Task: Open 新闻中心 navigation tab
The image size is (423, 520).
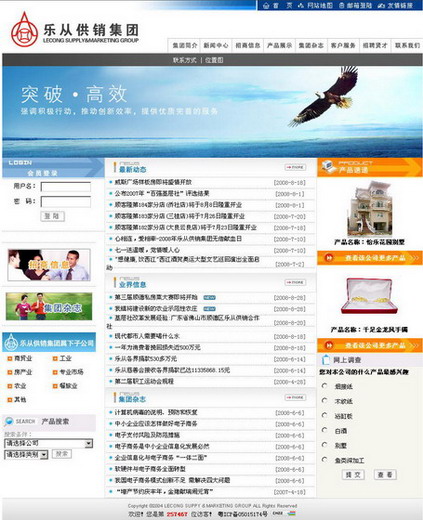Action: (x=216, y=45)
